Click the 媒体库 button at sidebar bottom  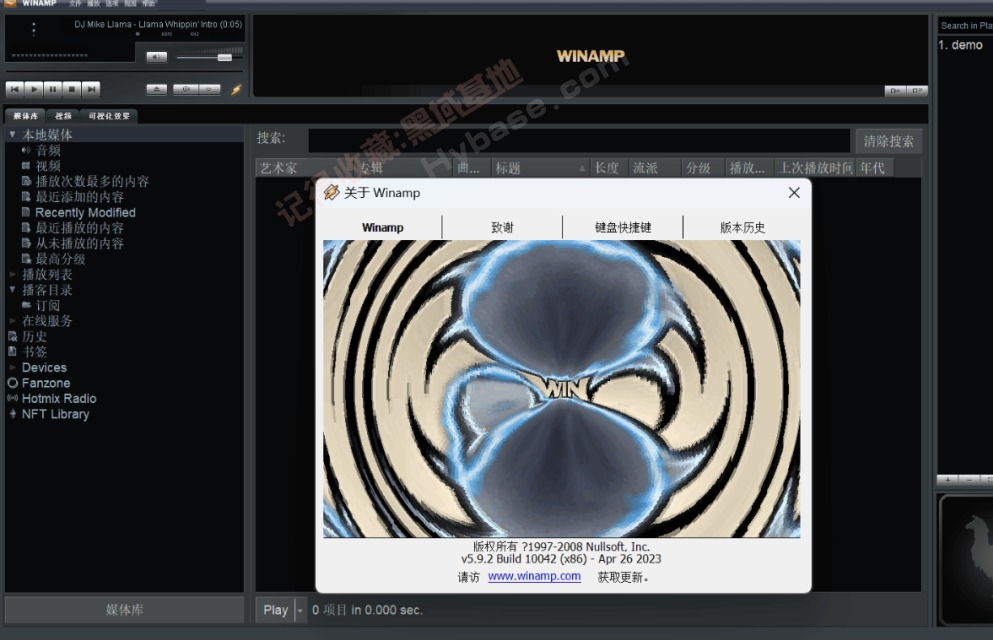pyautogui.click(x=125, y=610)
